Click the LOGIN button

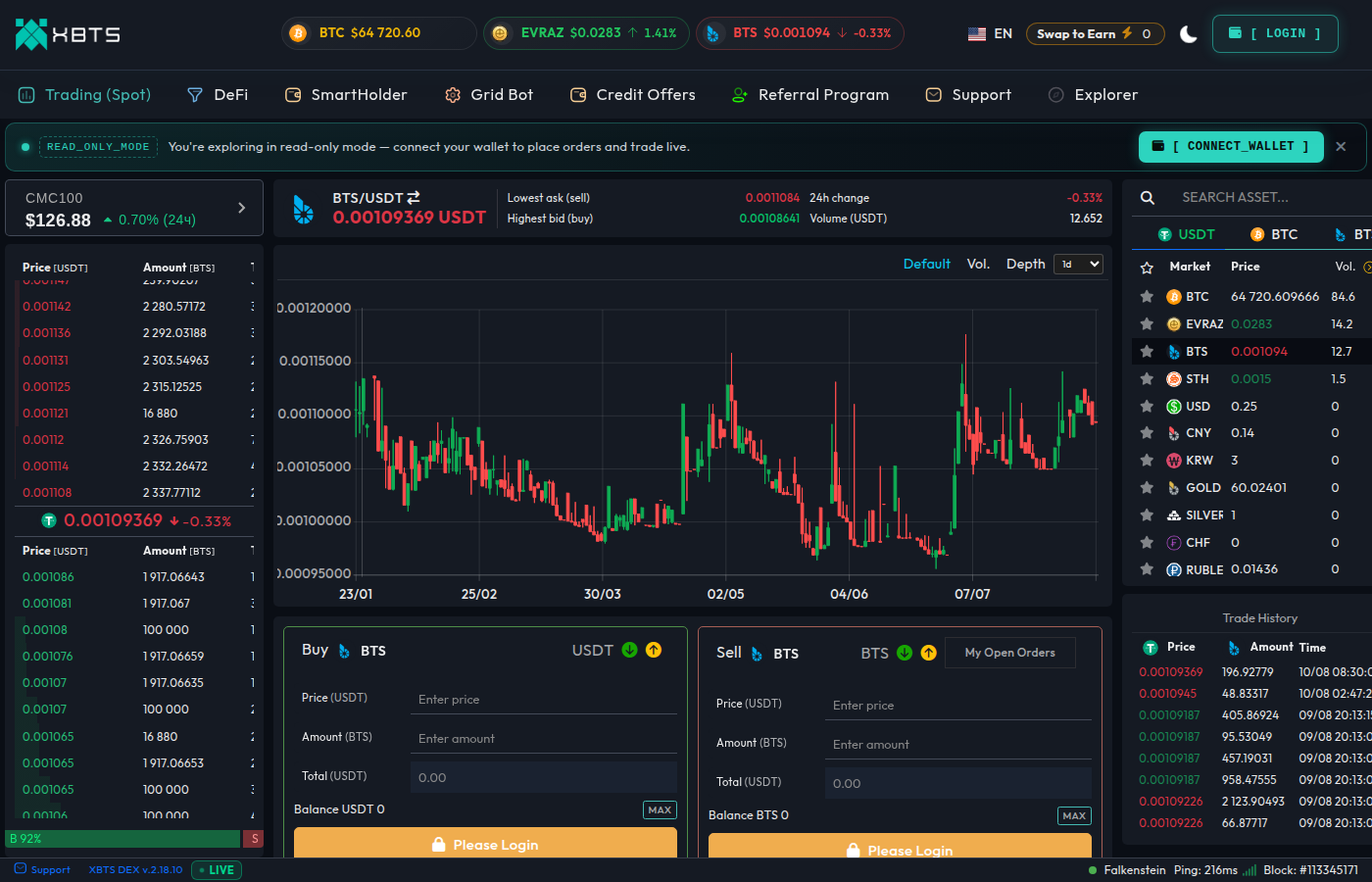pos(1275,33)
